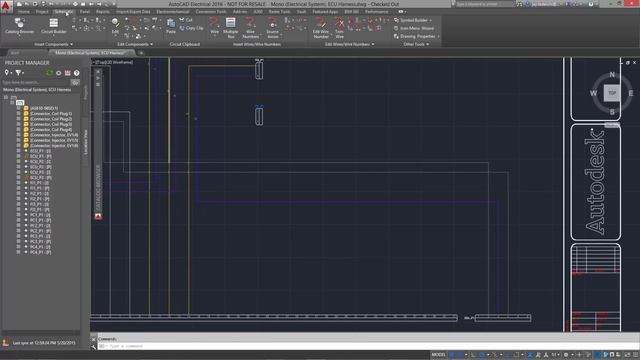Click the AutoCAD application menu logo
Screen dimensions: 640x360
[6, 6]
